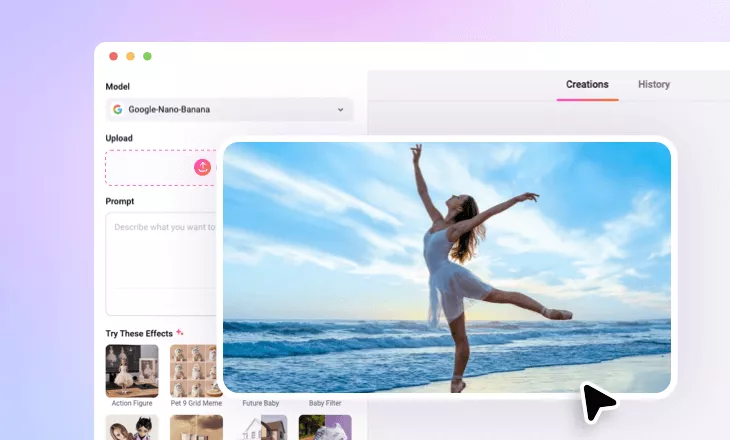Select the purple-background effect thumbnail in bottom row

tap(325, 427)
